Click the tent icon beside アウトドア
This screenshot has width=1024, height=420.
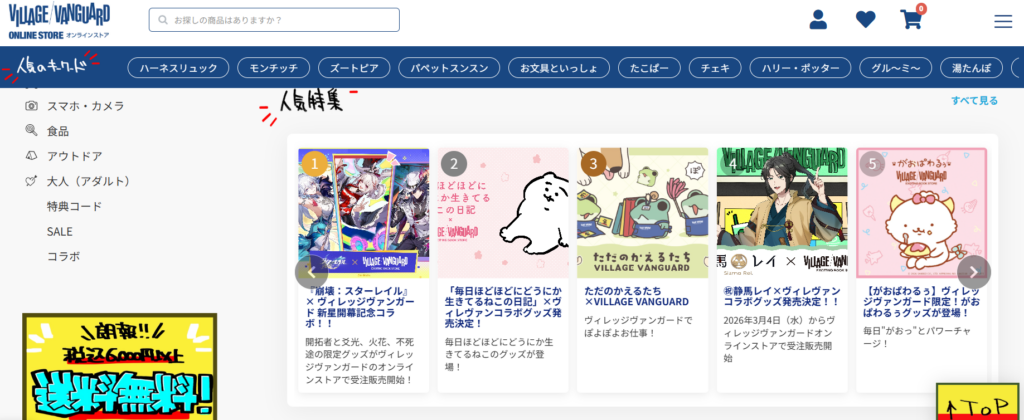click(31, 155)
